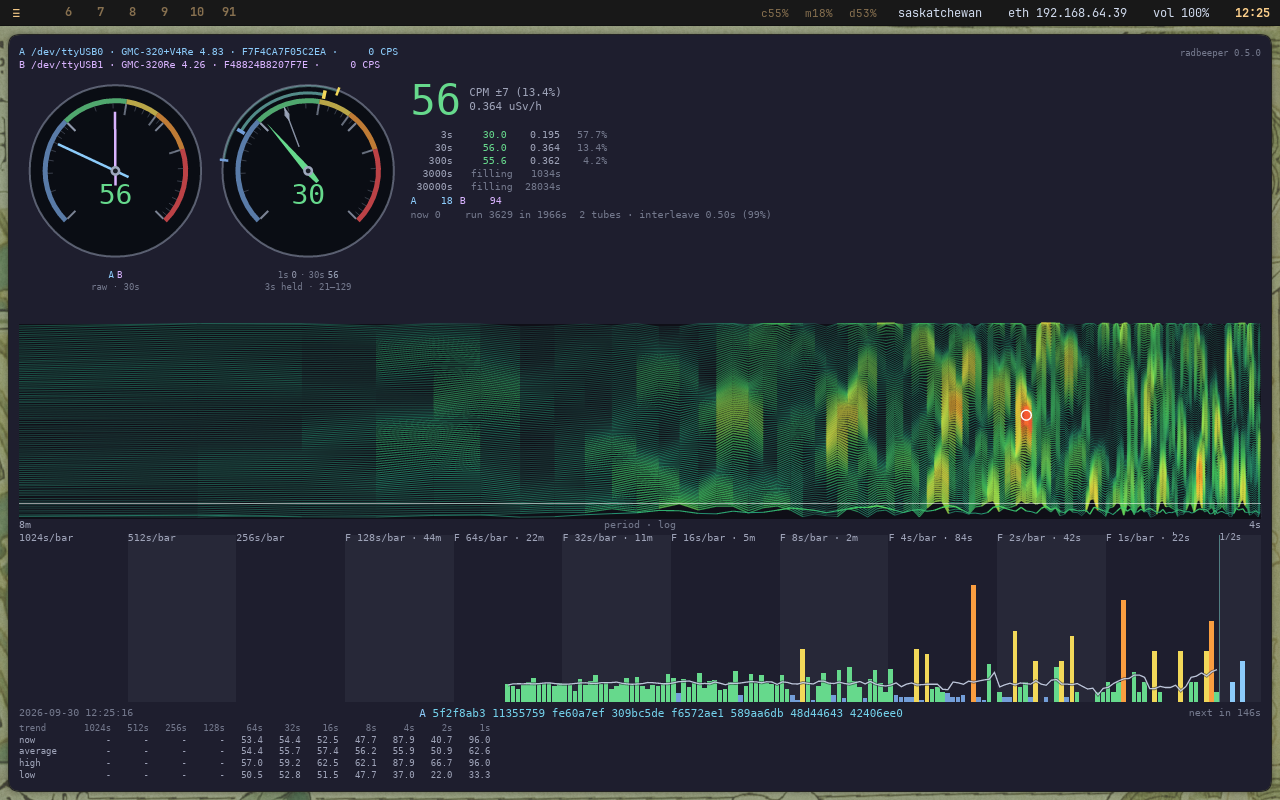Click the memory indicator "m18%"
This screenshot has height=800, width=1280.
pyautogui.click(x=819, y=13)
